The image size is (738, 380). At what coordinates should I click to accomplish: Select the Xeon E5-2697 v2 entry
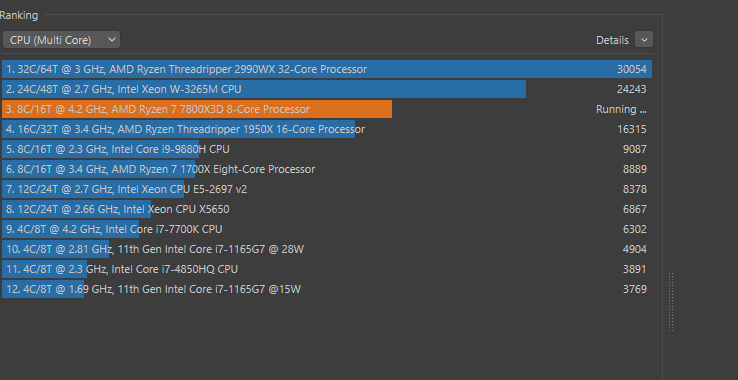click(327, 189)
